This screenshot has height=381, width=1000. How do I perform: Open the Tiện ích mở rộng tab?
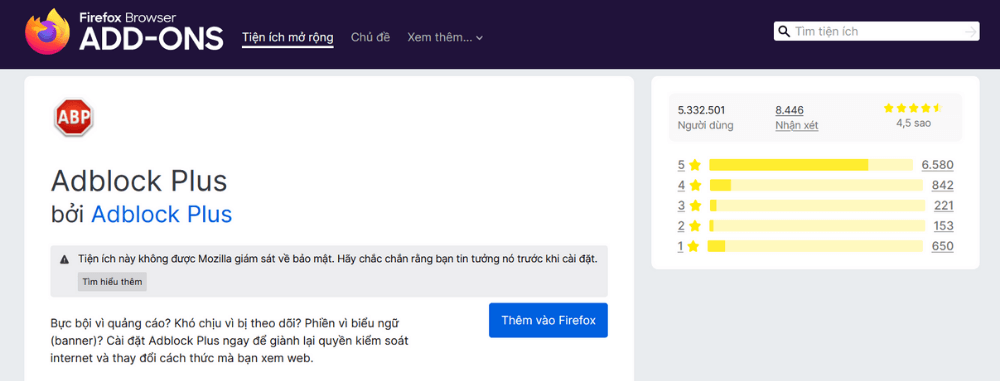pos(288,37)
